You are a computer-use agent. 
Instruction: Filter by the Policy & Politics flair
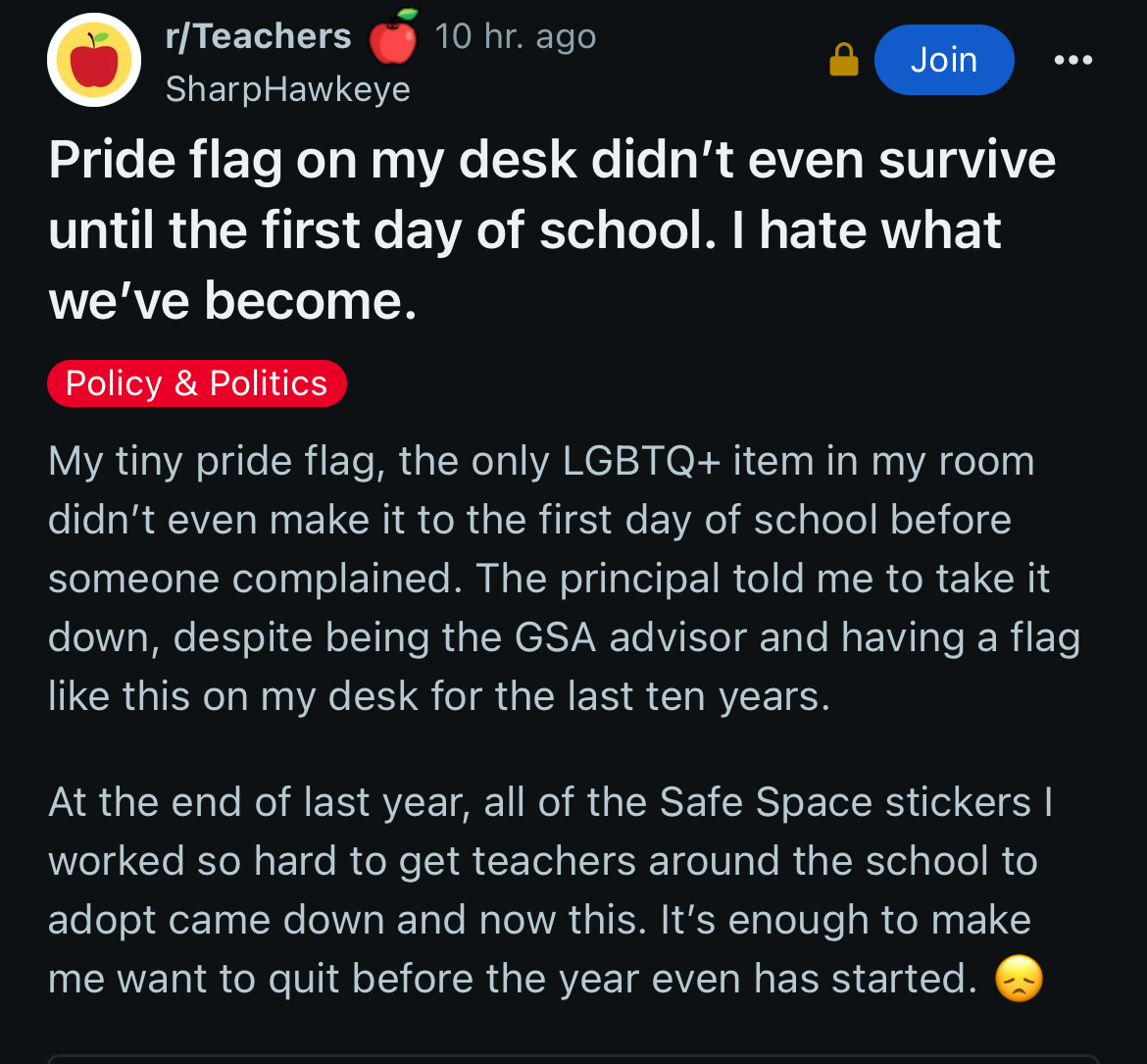[x=196, y=383]
